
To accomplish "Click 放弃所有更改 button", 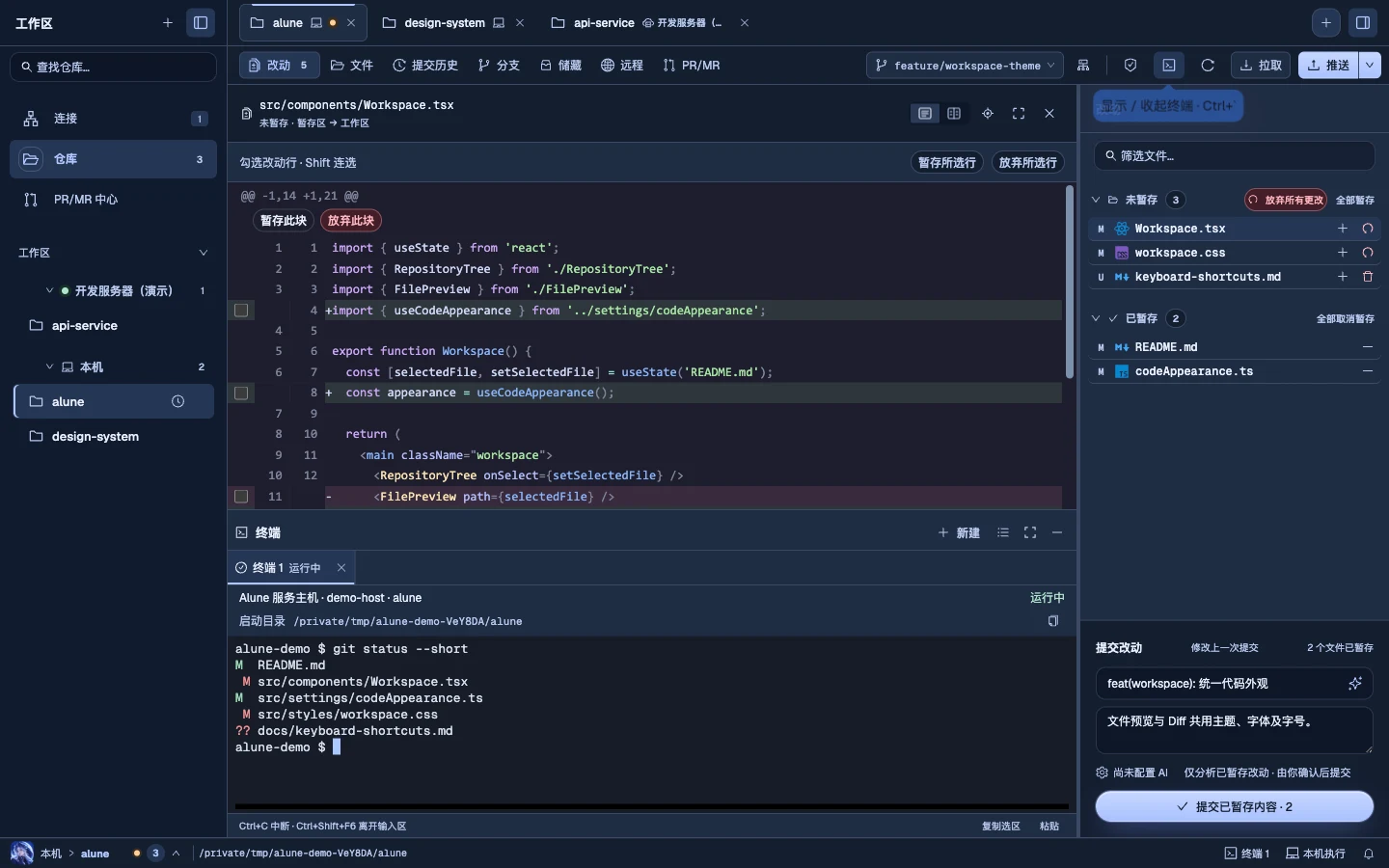I will (x=1286, y=201).
